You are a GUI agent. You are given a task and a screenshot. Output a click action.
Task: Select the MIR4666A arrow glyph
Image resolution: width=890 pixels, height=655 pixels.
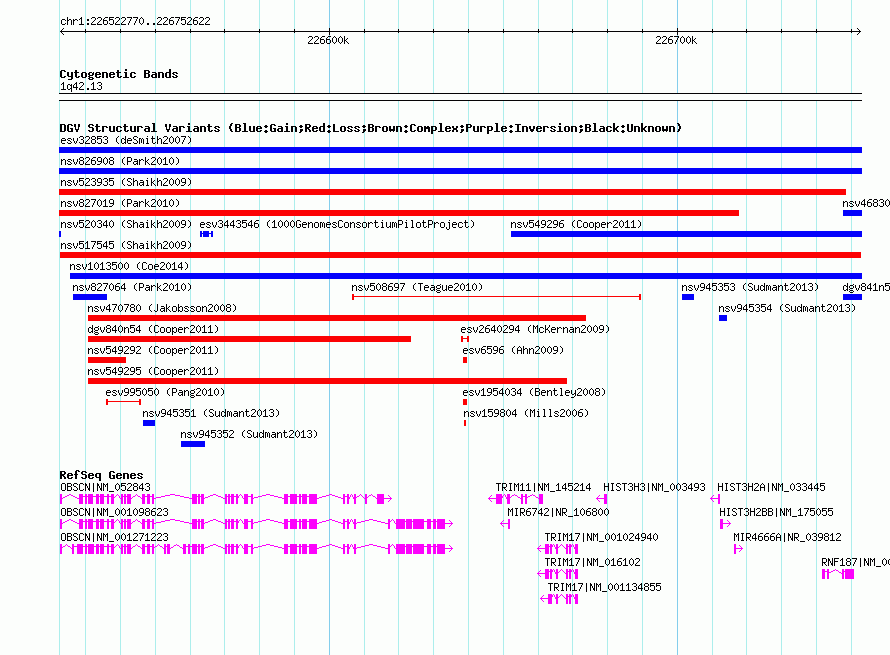pos(738,549)
